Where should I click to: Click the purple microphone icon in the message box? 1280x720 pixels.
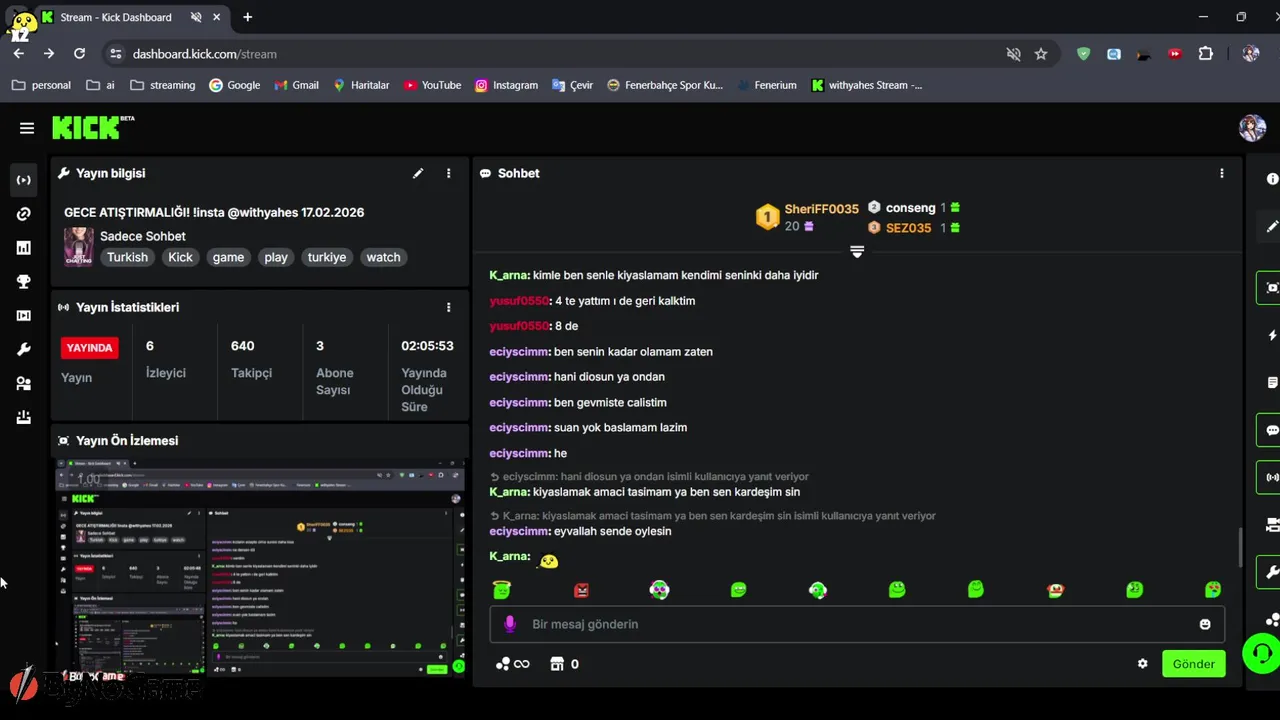510,624
